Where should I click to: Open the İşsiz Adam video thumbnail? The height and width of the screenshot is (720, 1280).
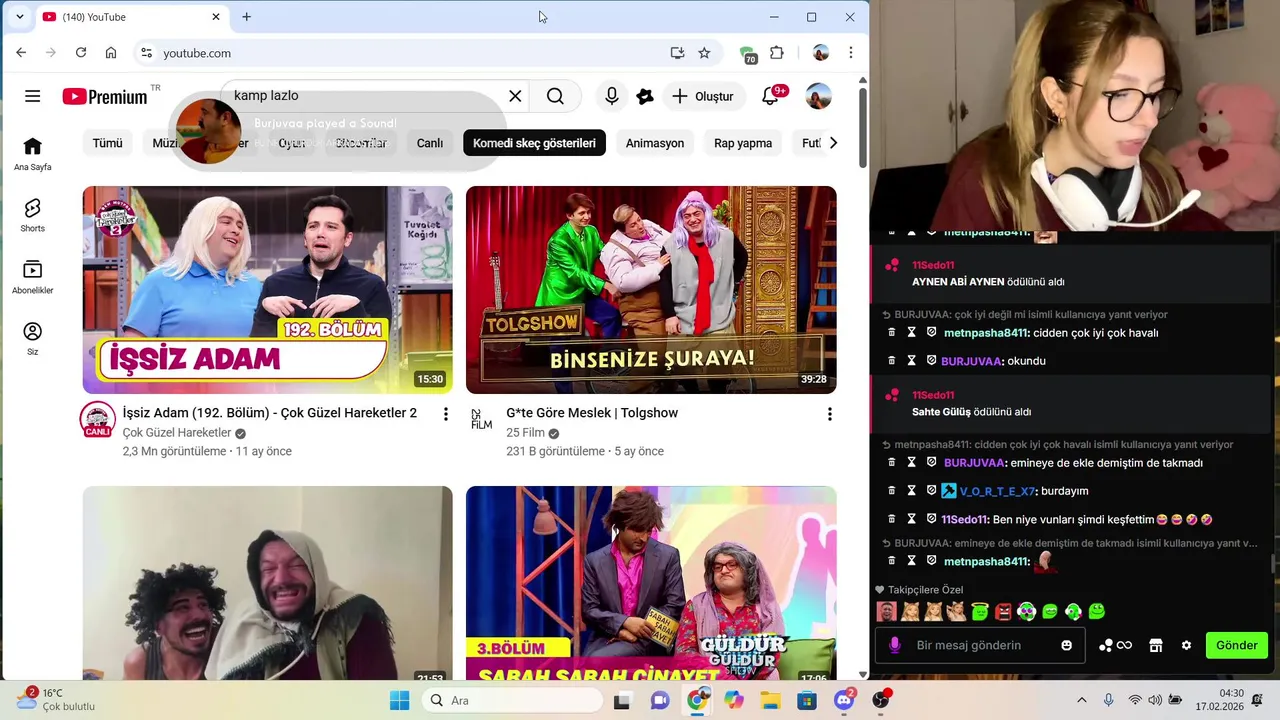click(267, 290)
